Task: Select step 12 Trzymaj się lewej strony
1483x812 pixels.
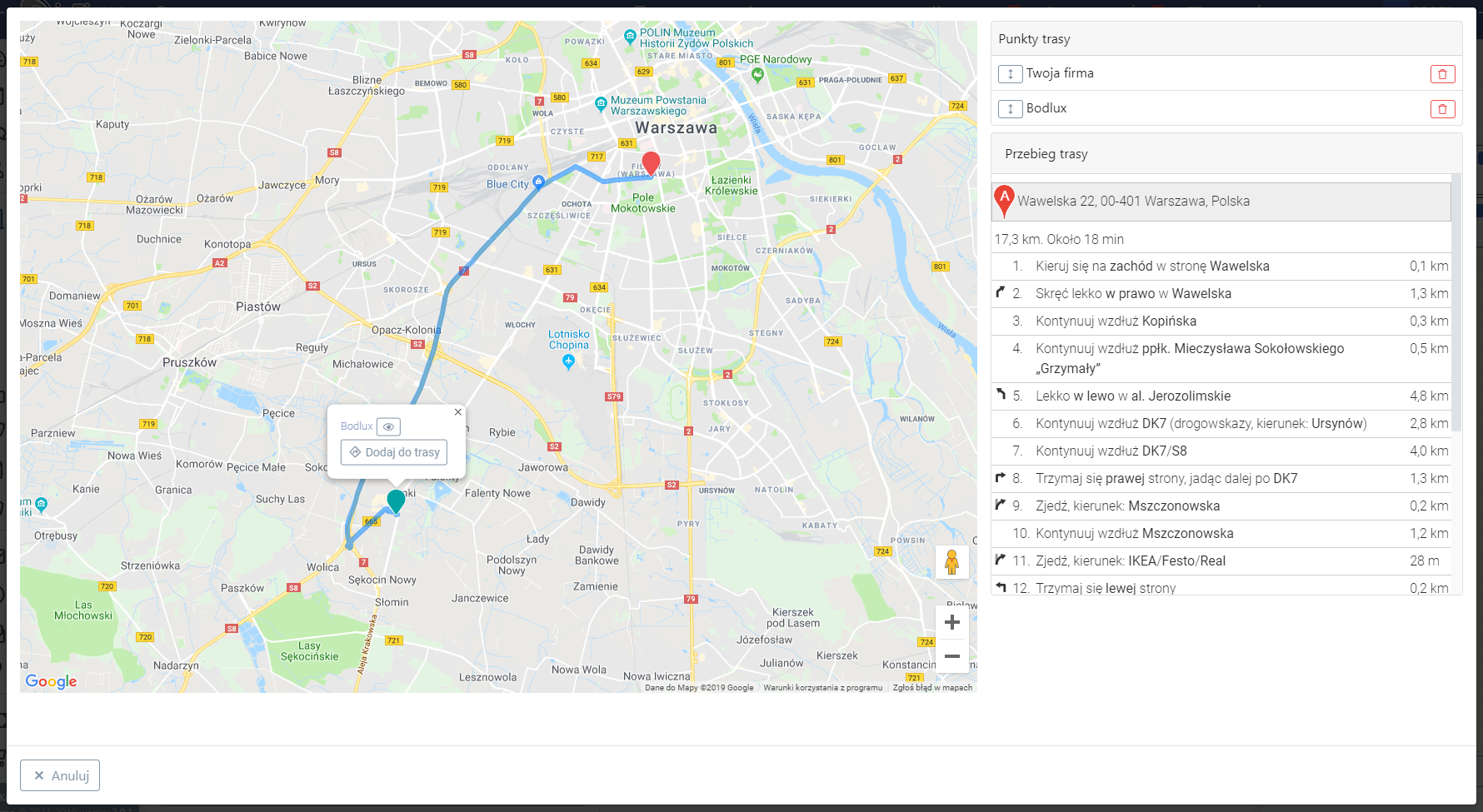Action: click(1221, 585)
